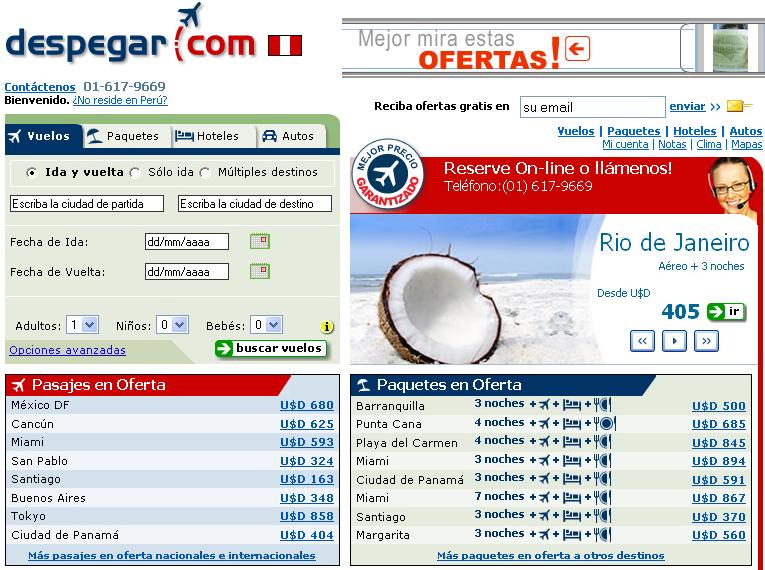Click the U$D 404 Ciudad de Panamá flight price

click(307, 535)
